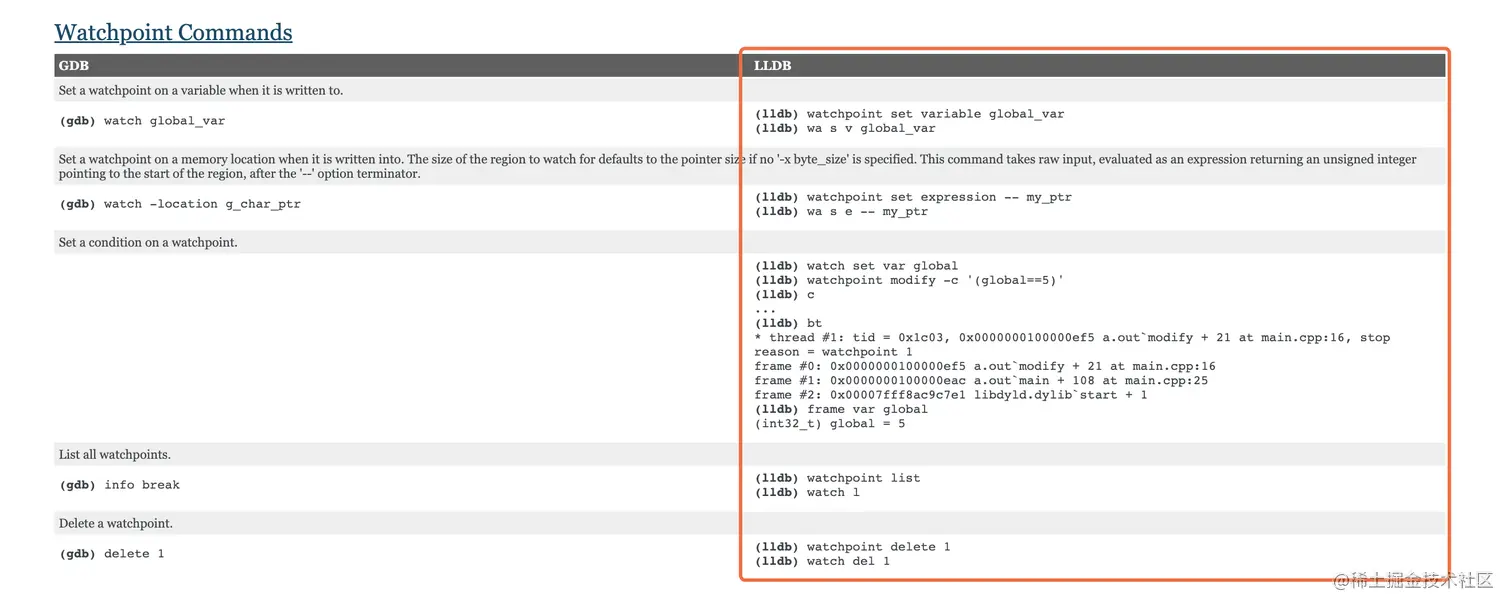Image resolution: width=1512 pixels, height=609 pixels.
Task: Open the Watchpoint Commands heading link
Action: pyautogui.click(x=173, y=33)
